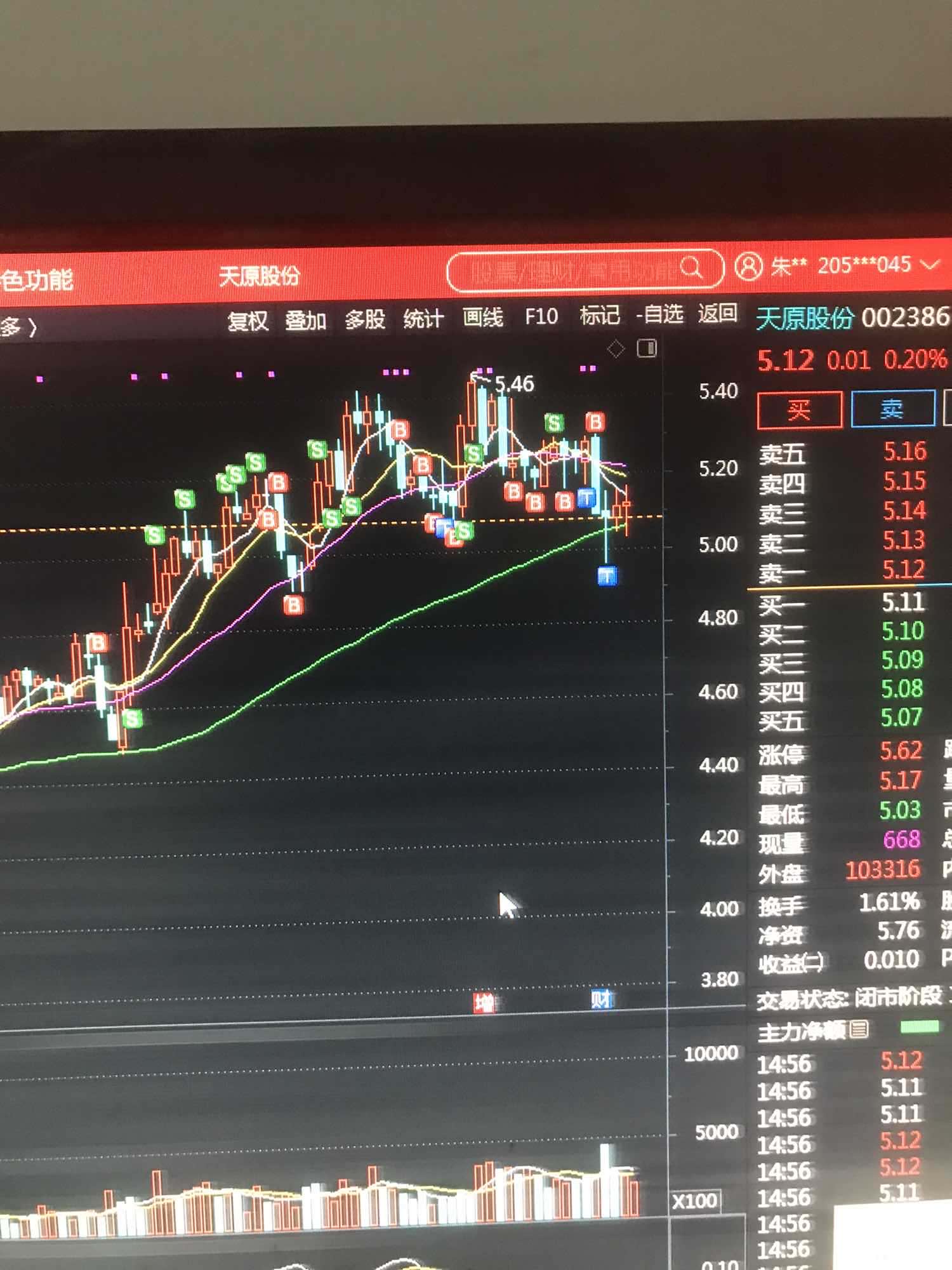This screenshot has height=1270, width=952.
Task: Select 画线 drawing tools
Action: (x=482, y=317)
